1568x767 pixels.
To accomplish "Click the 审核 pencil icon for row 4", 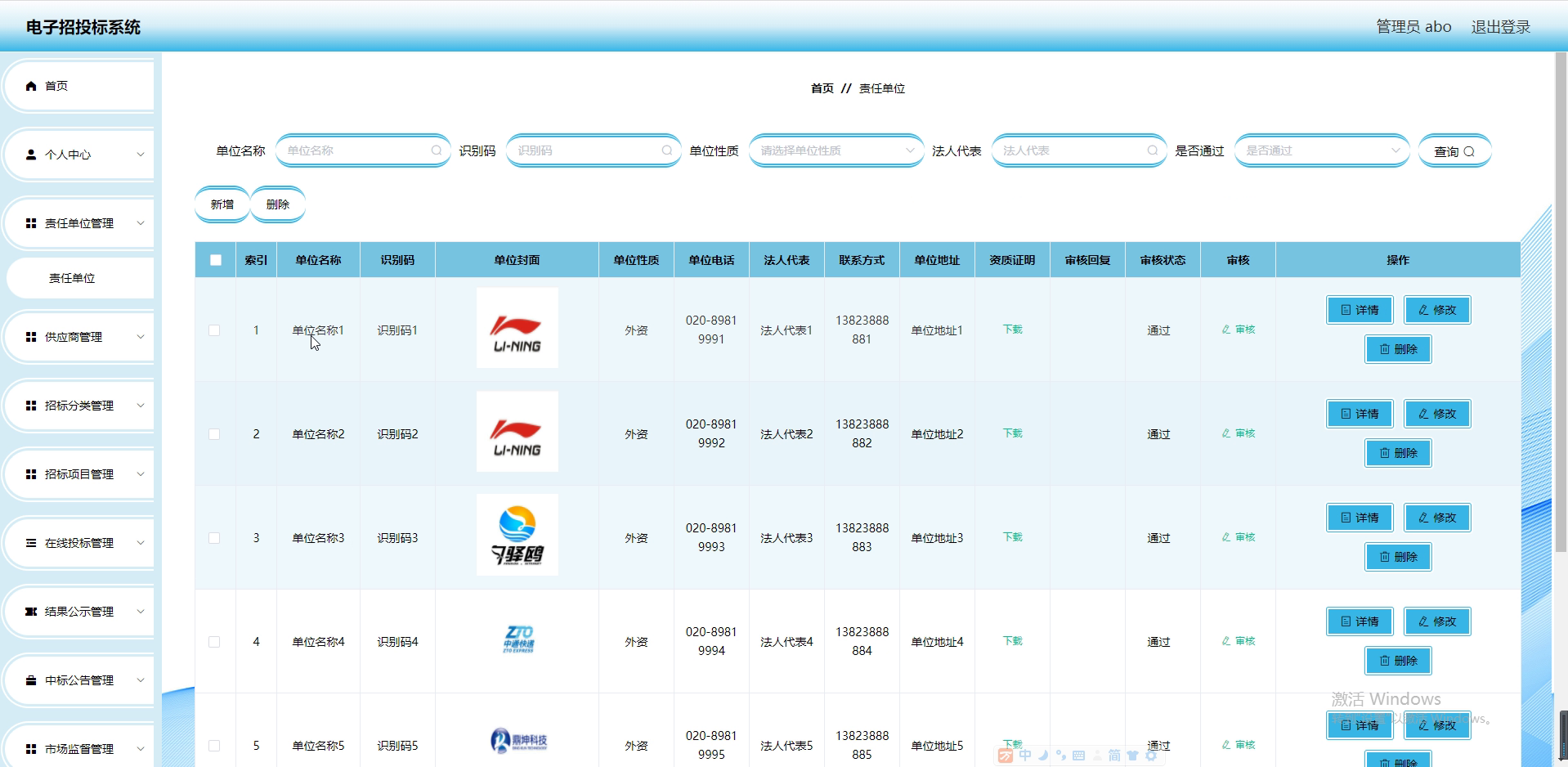I will click(1226, 641).
